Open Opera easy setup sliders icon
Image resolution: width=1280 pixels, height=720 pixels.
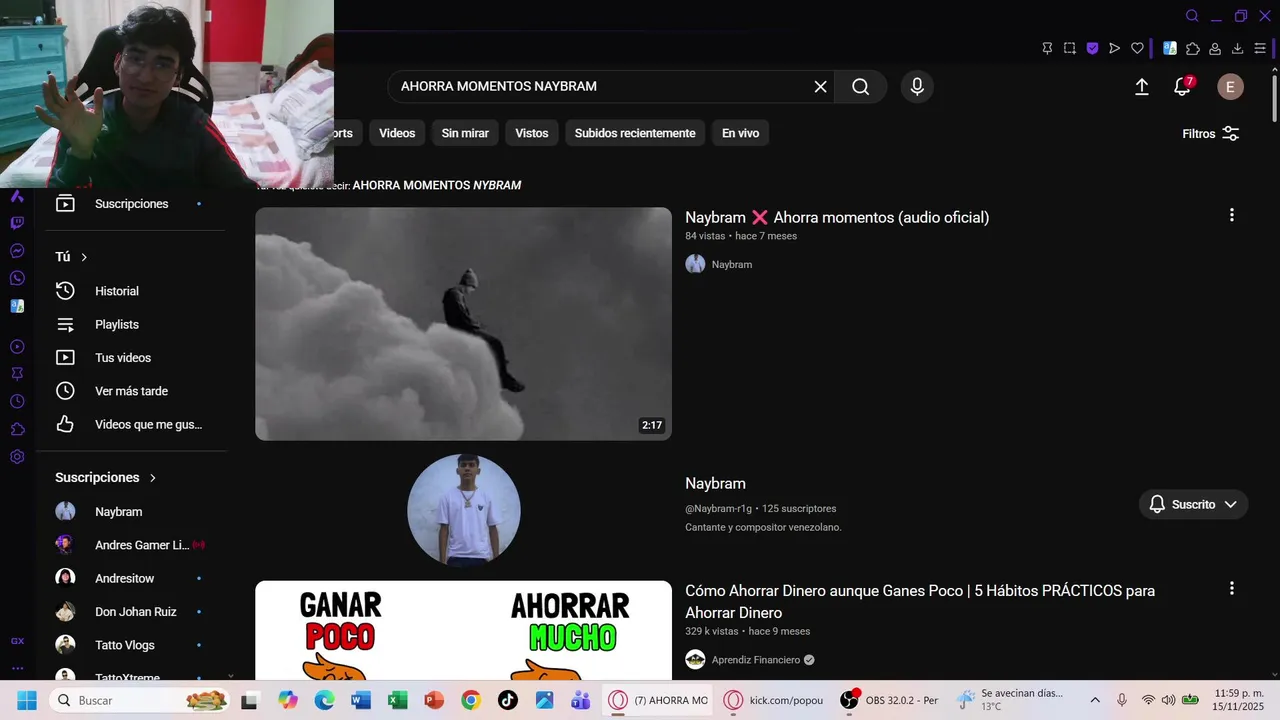[1260, 48]
